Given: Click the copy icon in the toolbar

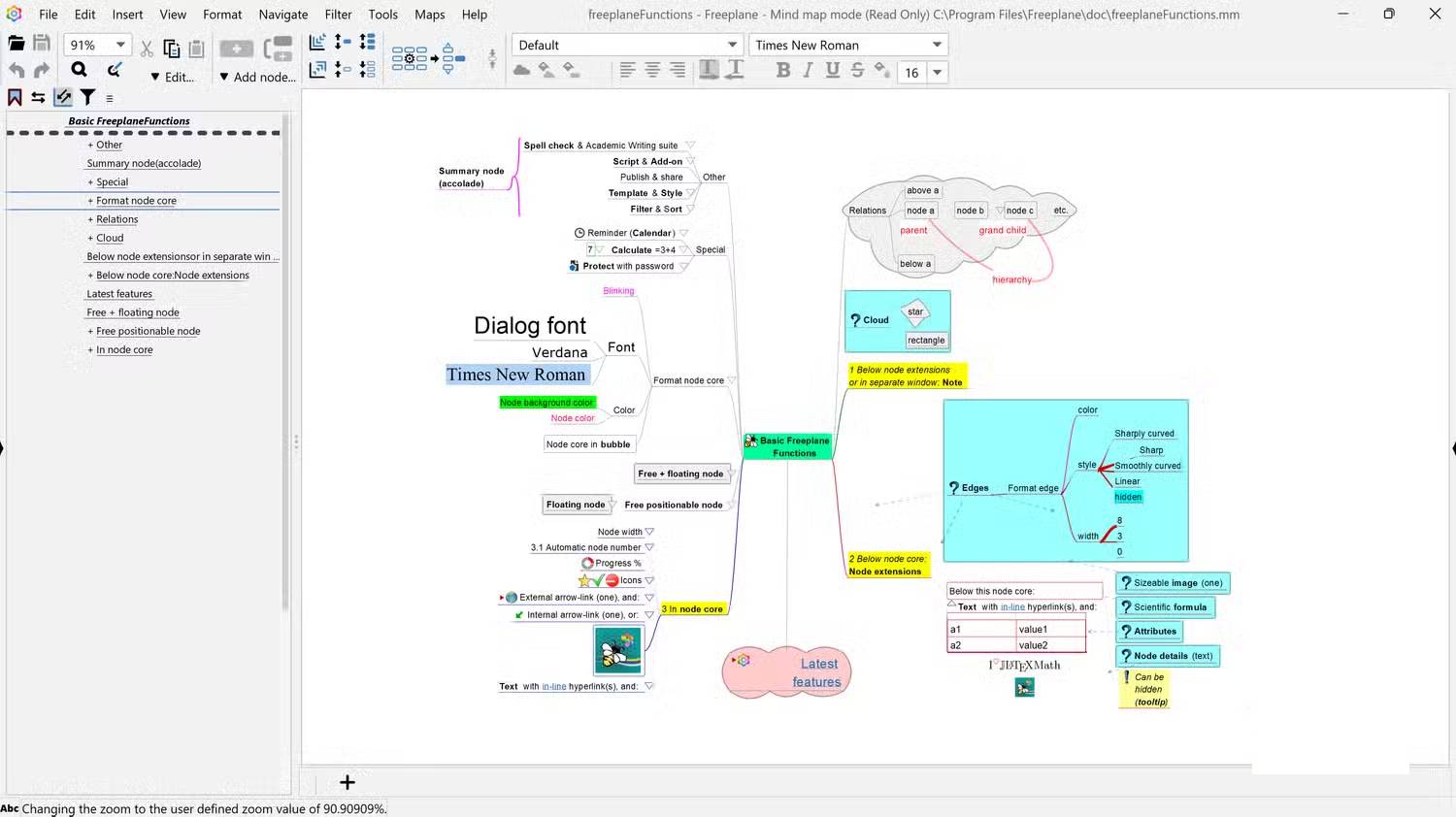Looking at the screenshot, I should click(172, 49).
